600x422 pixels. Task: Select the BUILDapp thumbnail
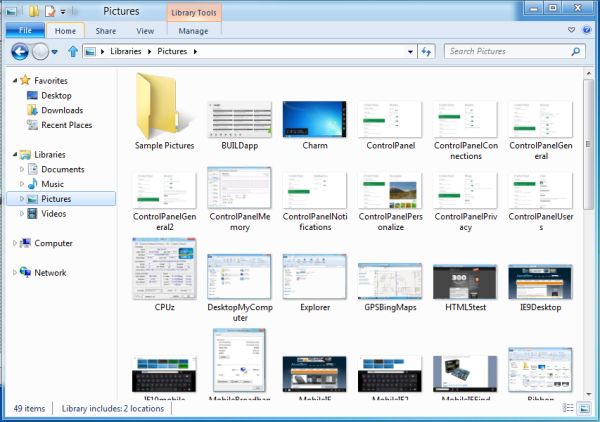coord(240,119)
